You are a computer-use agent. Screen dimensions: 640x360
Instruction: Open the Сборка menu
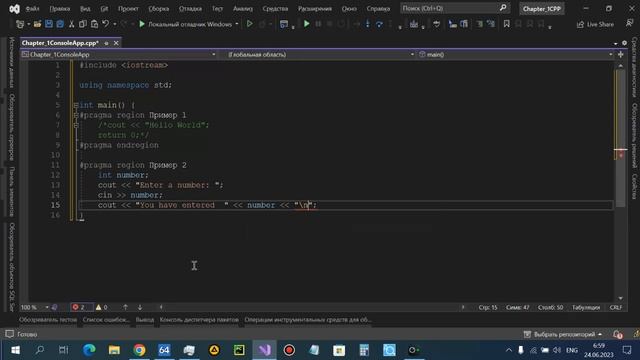(158, 9)
